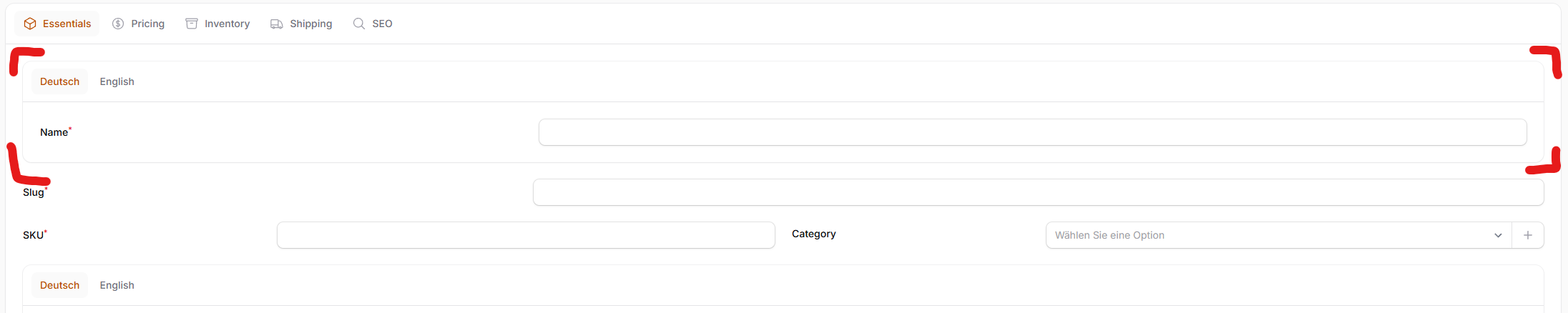Click the truck icon for Shipping
This screenshot has width=1568, height=313.
coord(277,24)
